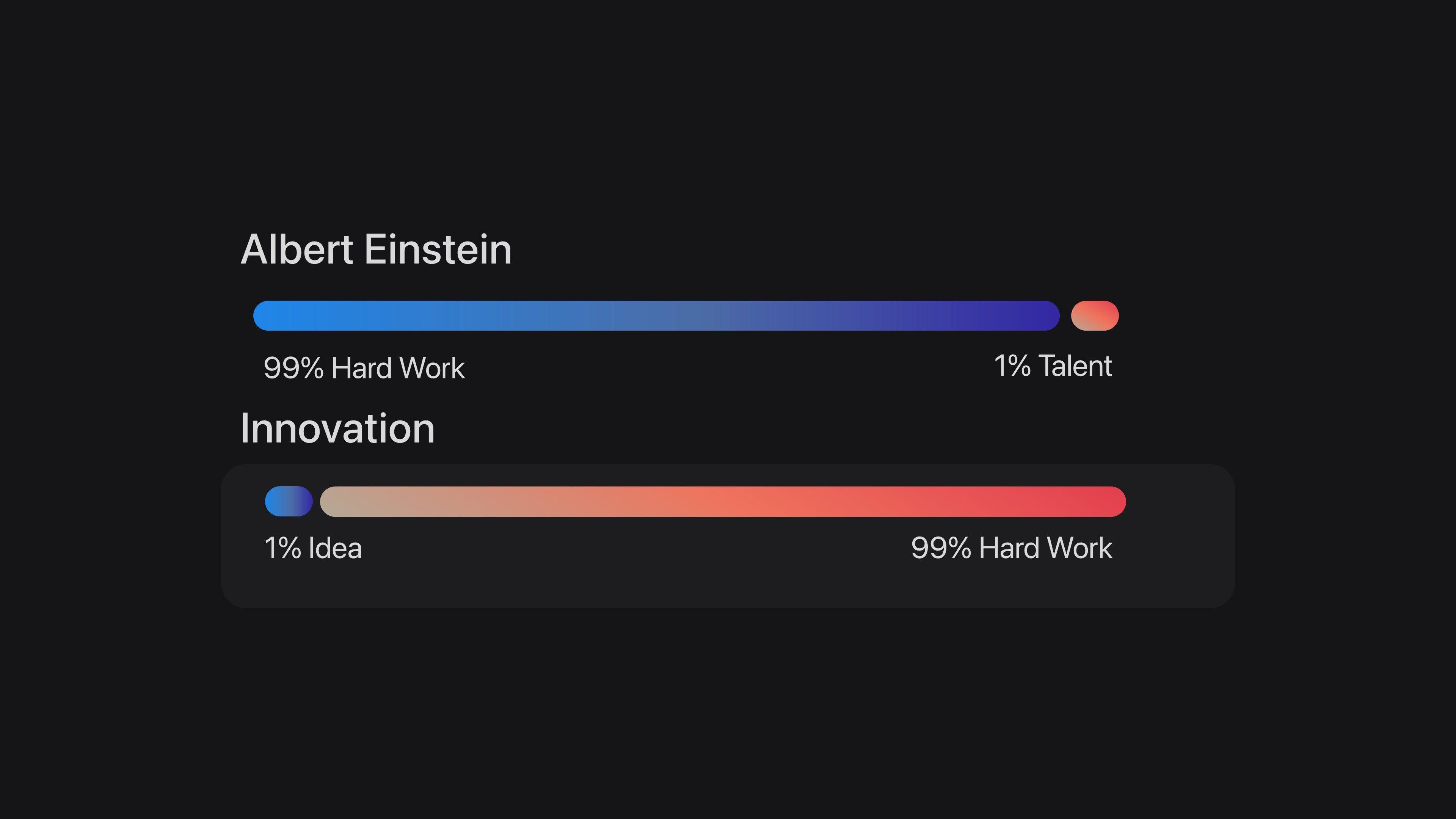Click the word Einstein in the heading

click(438, 249)
